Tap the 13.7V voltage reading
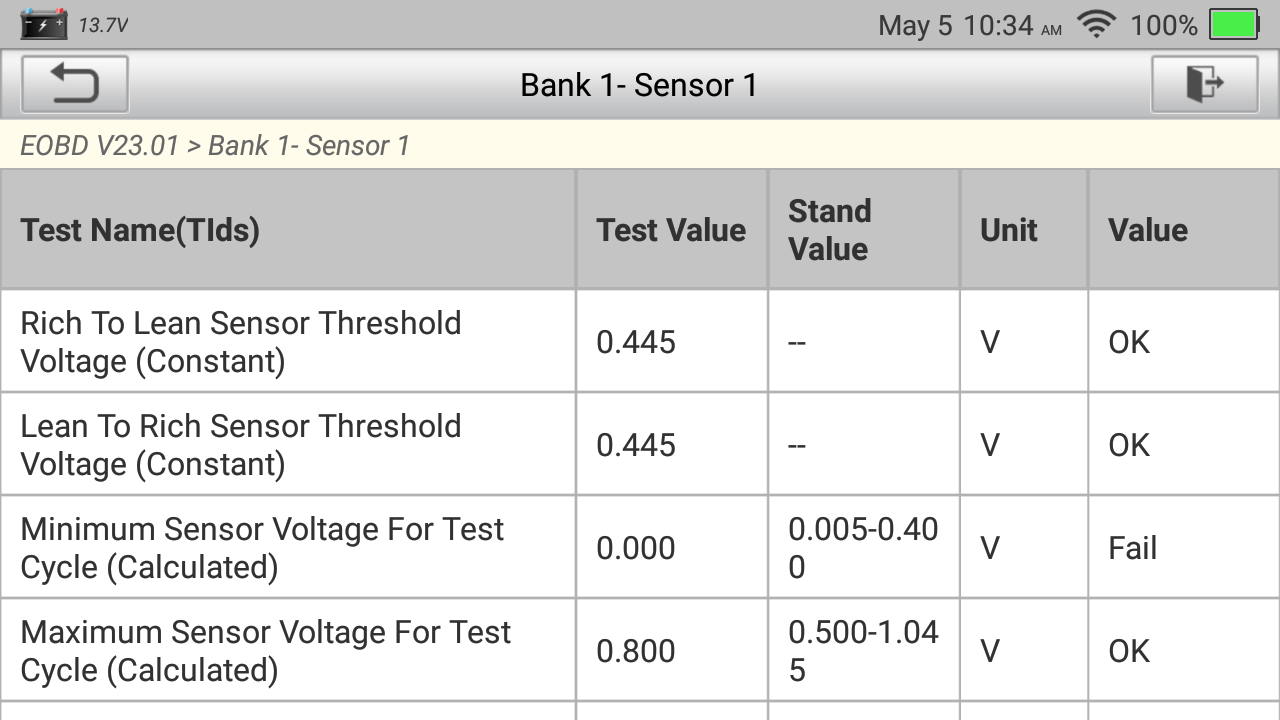Viewport: 1280px width, 720px height. point(103,26)
